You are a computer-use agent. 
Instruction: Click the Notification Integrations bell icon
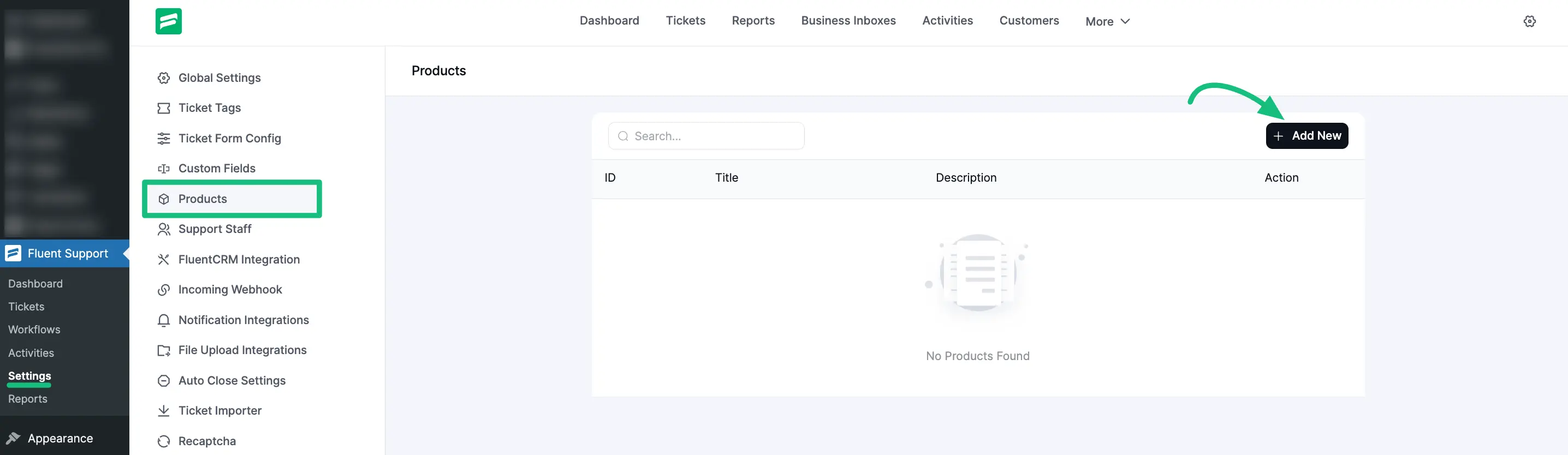(164, 321)
